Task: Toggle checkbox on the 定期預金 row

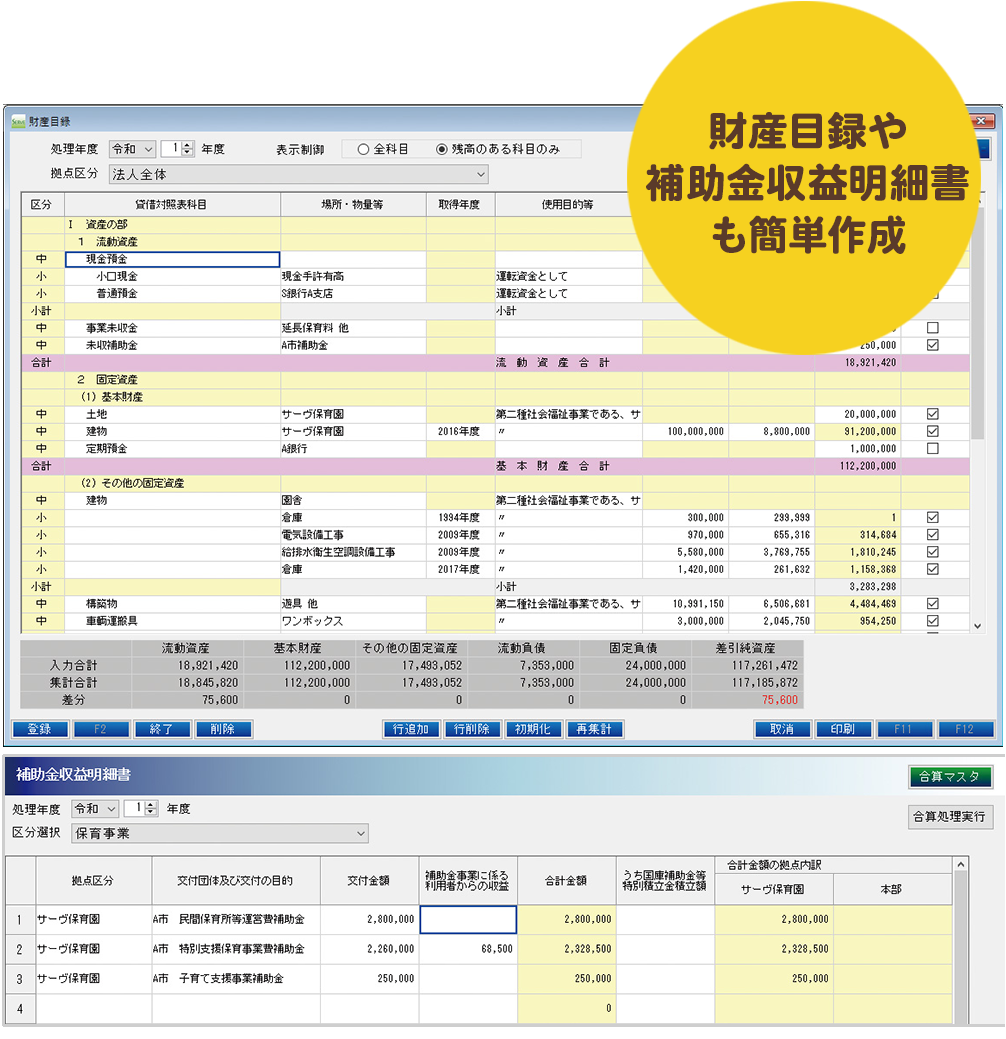Action: [932, 449]
